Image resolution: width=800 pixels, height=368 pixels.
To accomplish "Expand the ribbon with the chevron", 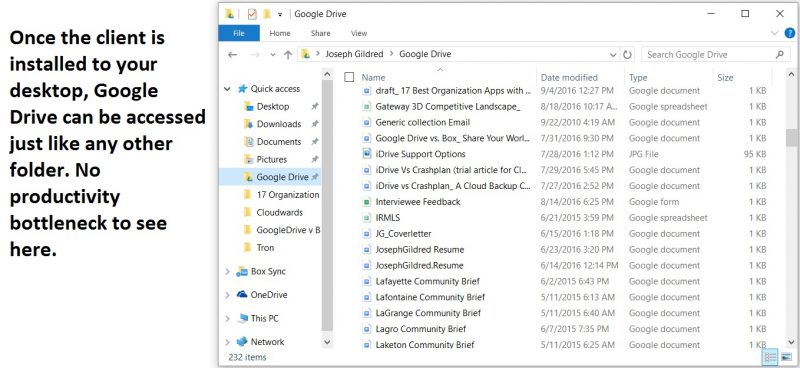I will [x=774, y=33].
